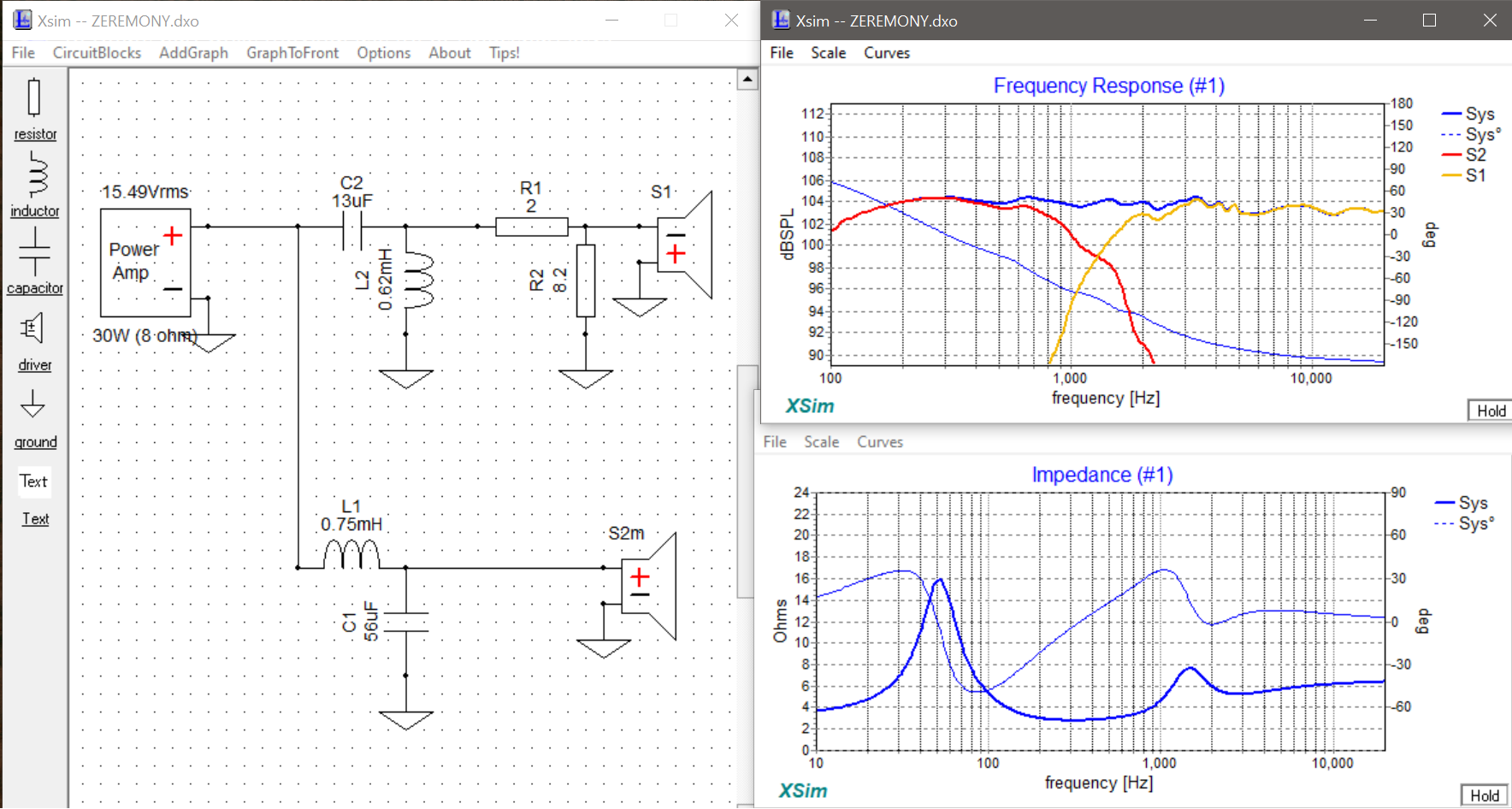
Task: Open Curves menu in Impedance graph window
Action: tap(880, 442)
